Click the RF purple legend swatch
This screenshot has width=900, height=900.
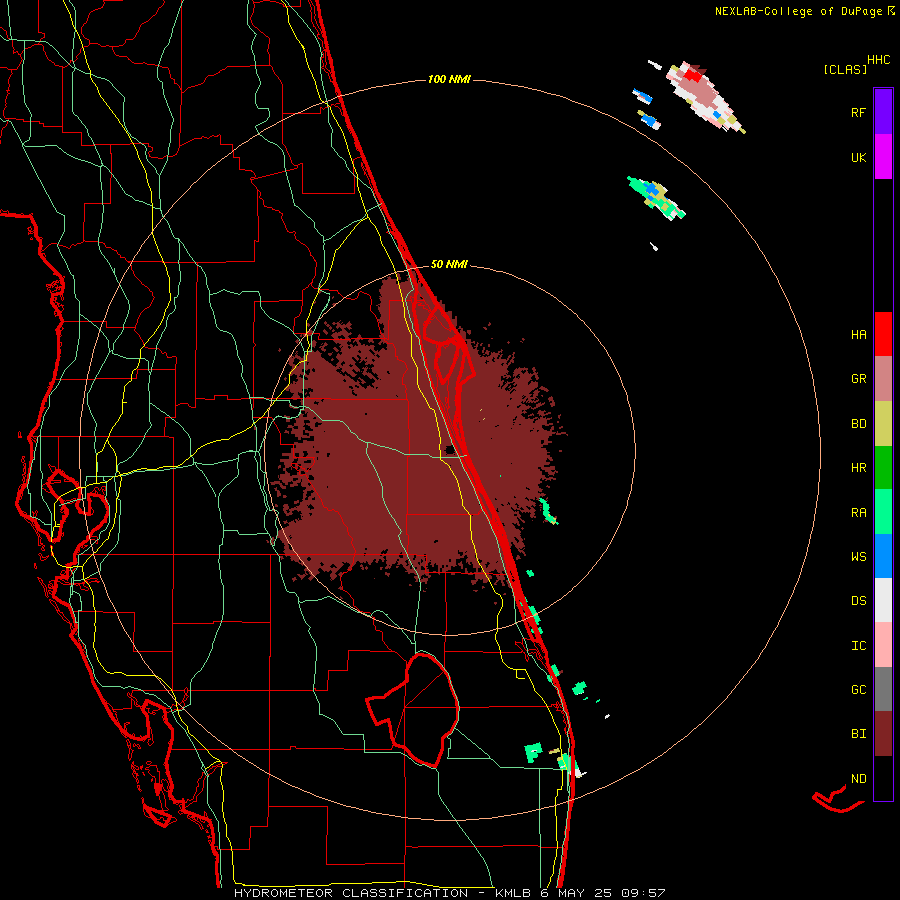[883, 112]
